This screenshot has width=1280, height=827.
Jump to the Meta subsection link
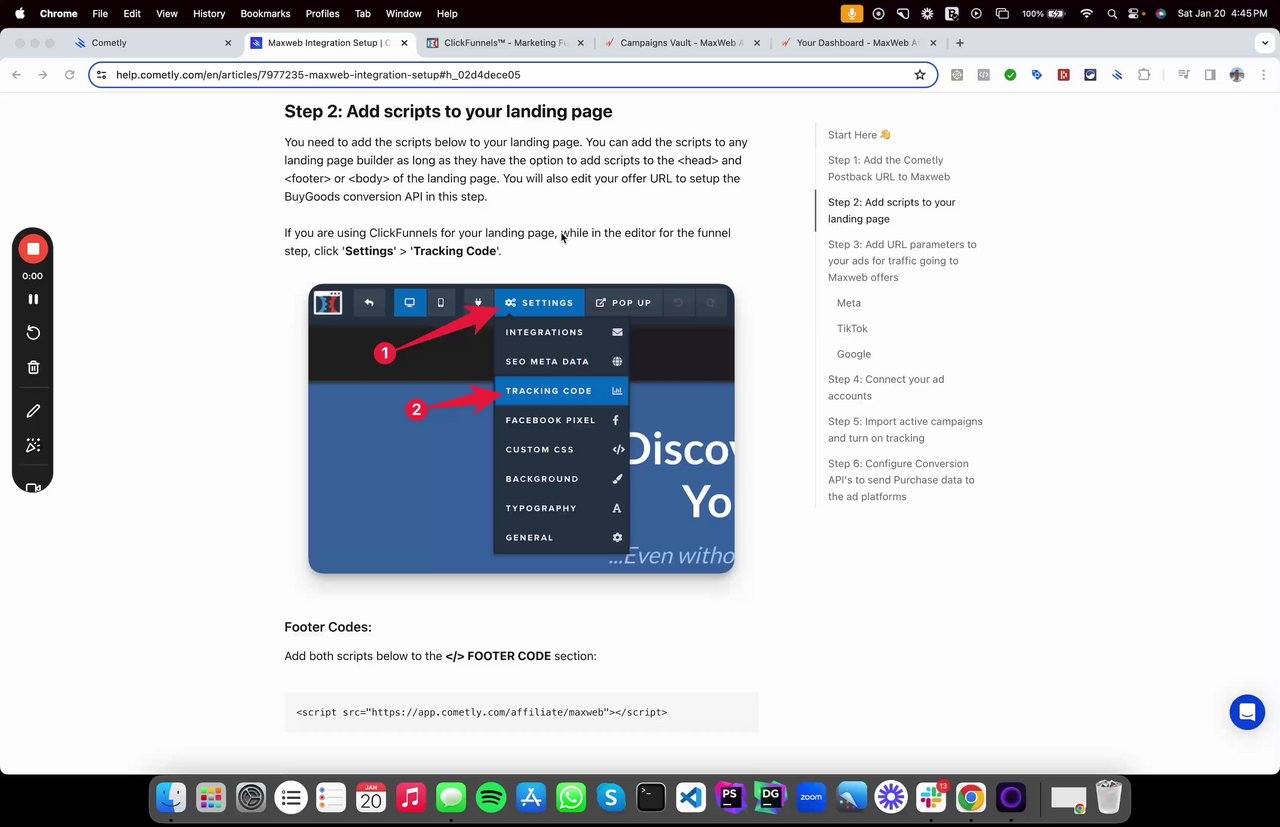click(849, 303)
